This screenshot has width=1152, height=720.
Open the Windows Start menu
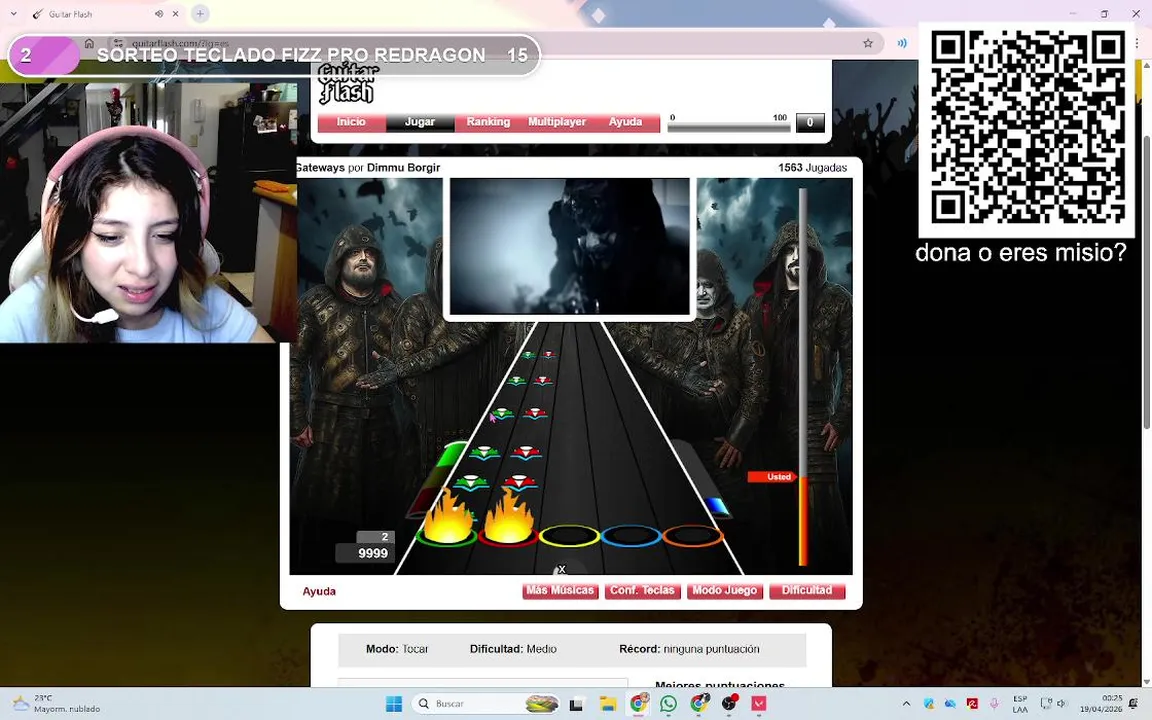click(394, 704)
